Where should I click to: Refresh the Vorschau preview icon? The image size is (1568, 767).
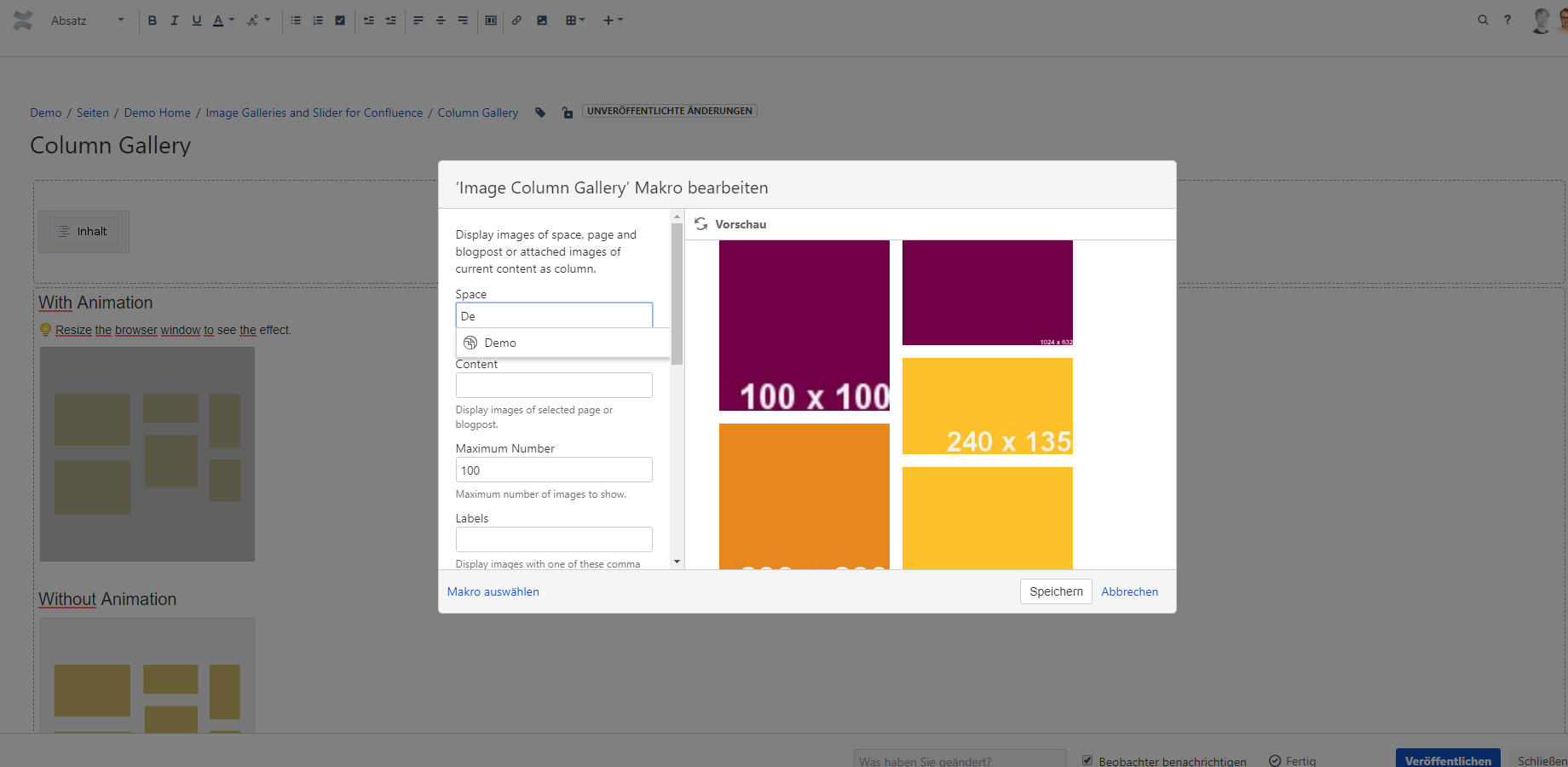point(700,224)
